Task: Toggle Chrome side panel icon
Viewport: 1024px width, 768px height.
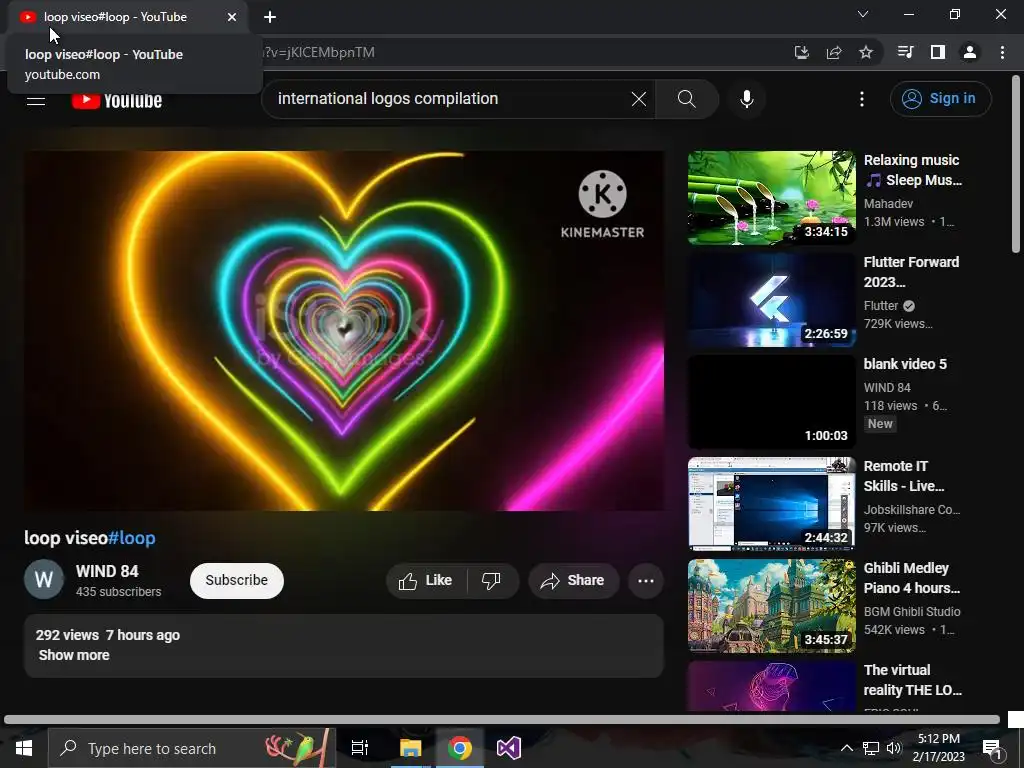Action: [x=938, y=52]
